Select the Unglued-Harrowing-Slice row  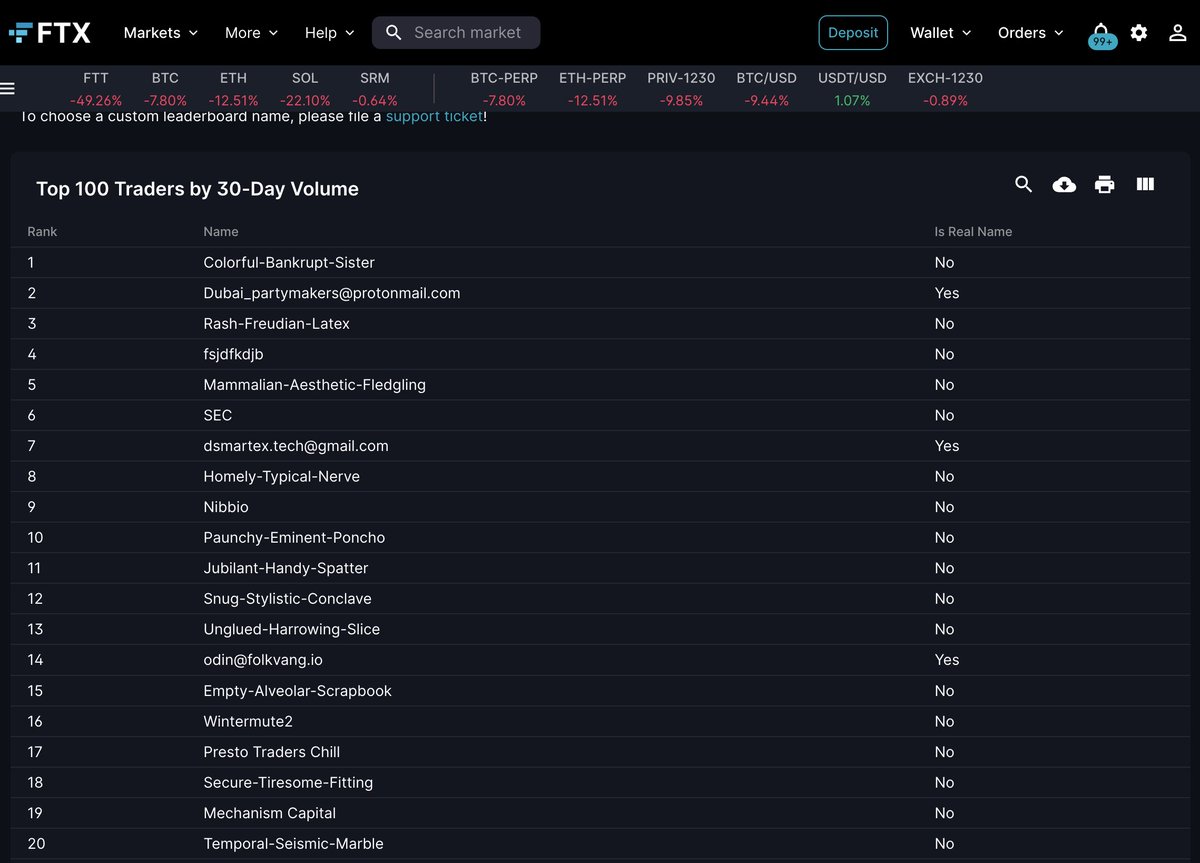tap(600, 629)
